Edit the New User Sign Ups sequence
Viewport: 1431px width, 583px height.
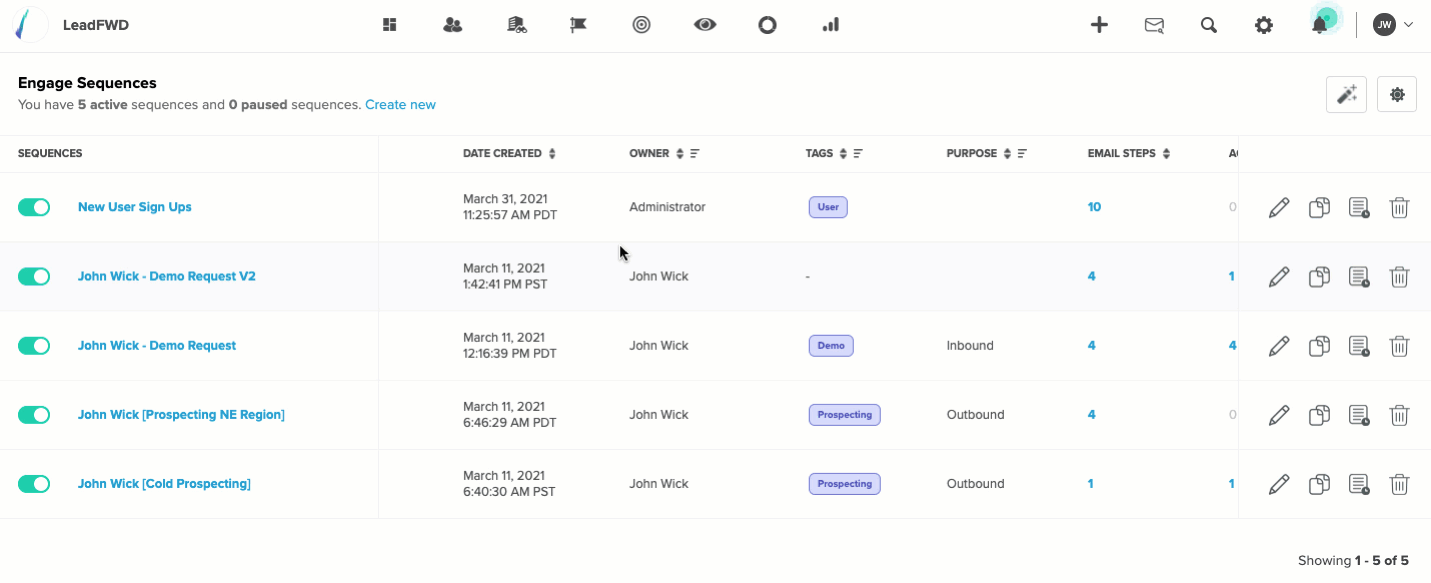point(1279,207)
